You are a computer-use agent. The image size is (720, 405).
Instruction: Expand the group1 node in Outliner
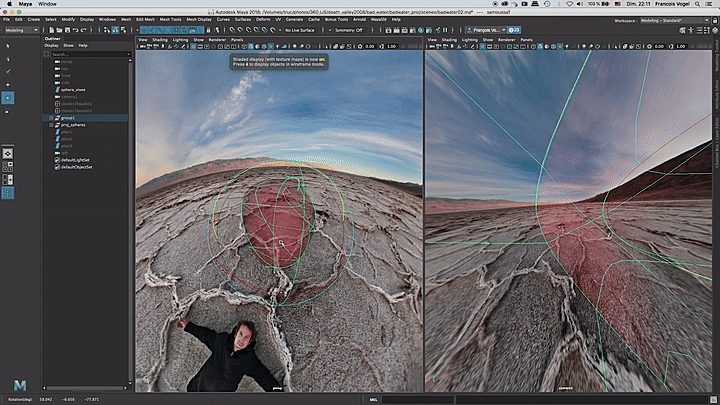(52, 117)
